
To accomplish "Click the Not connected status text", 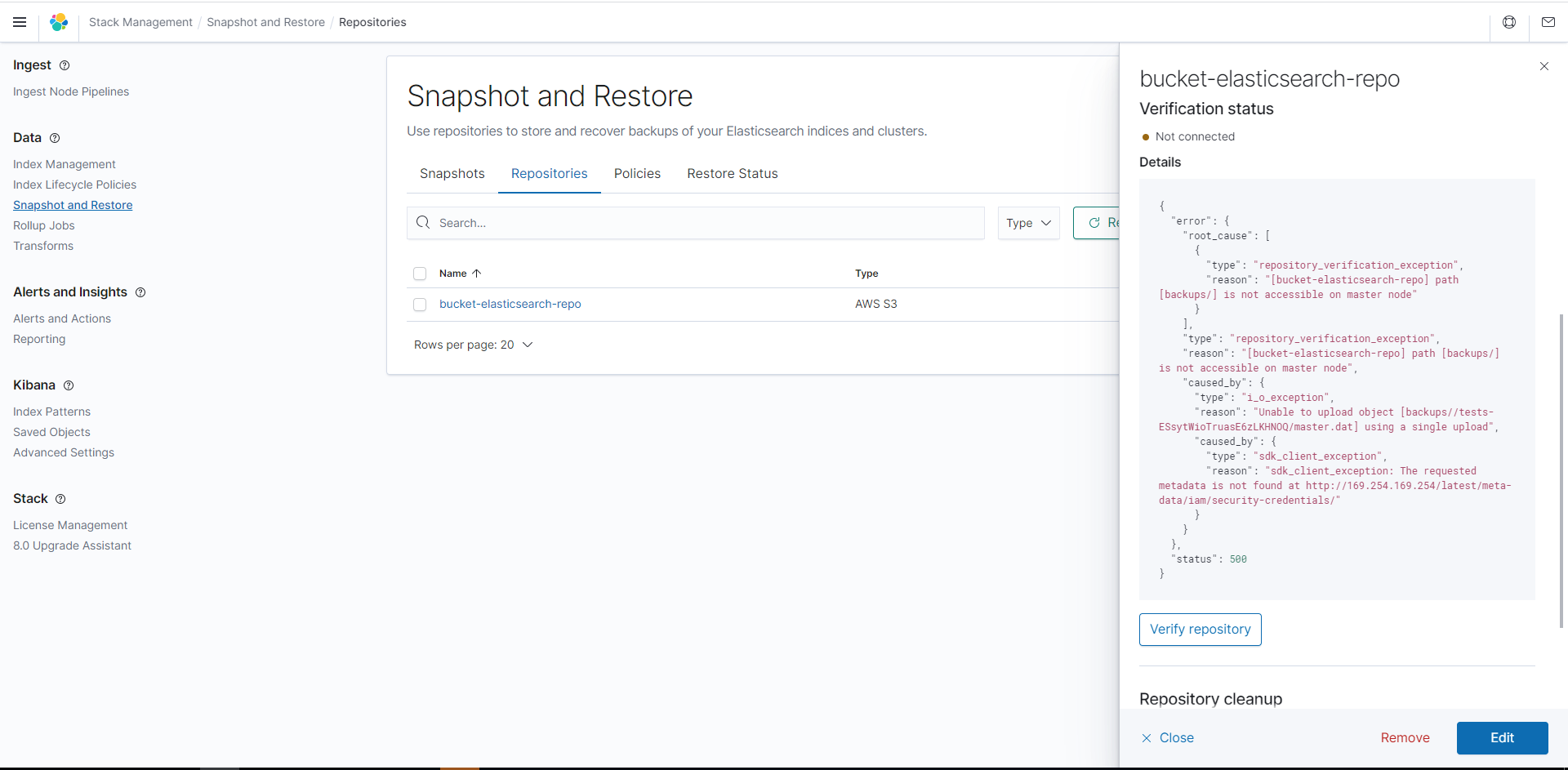I will tap(1195, 136).
